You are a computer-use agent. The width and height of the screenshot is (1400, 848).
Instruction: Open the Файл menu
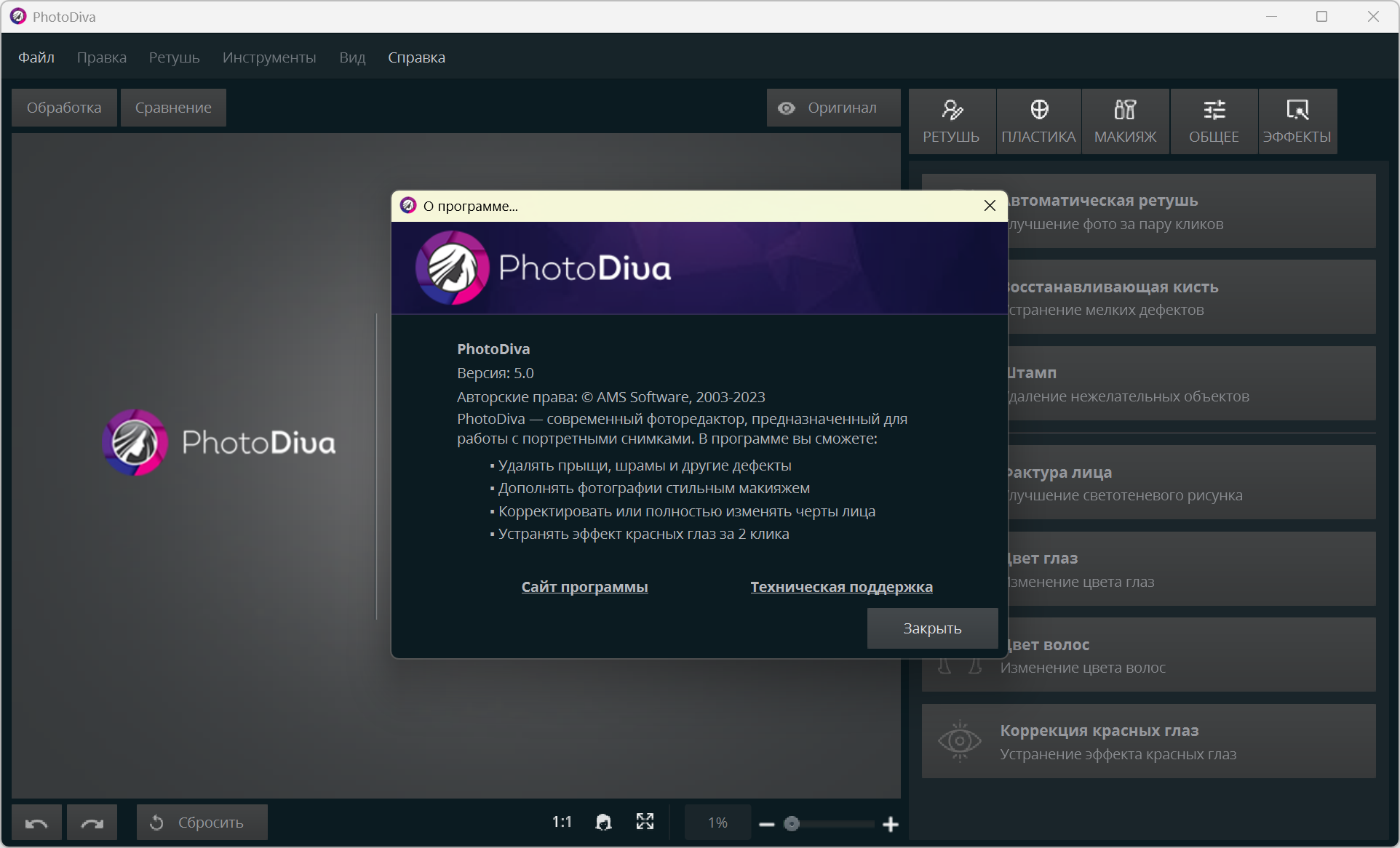(x=36, y=57)
